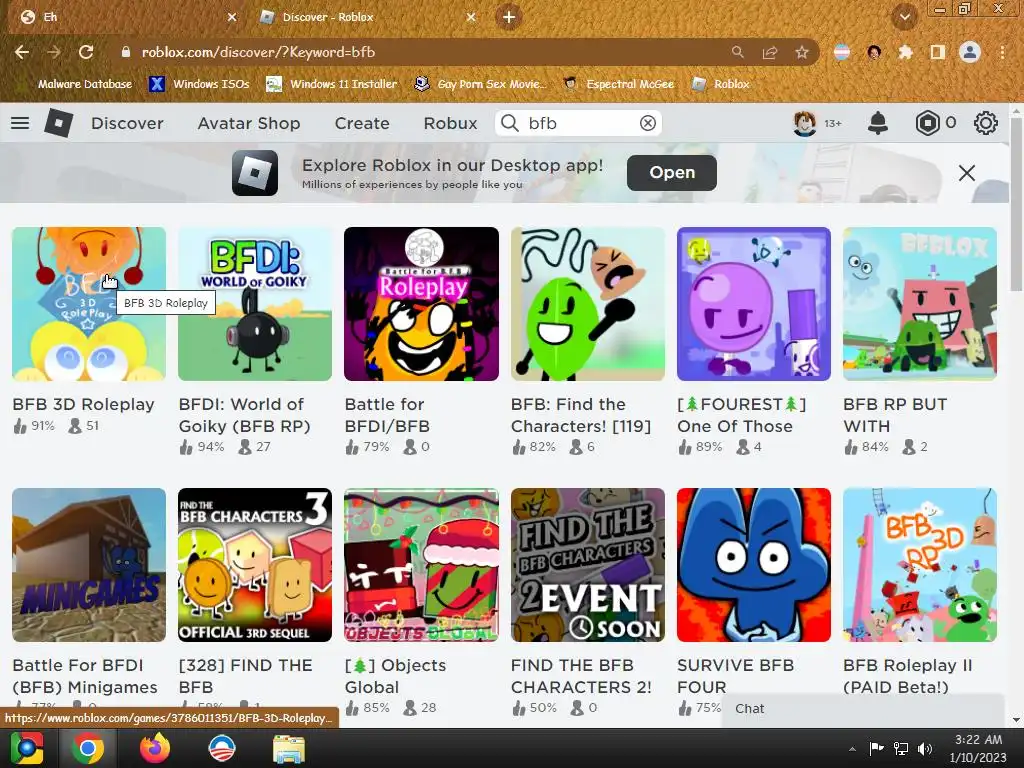Switch to the Discover - Roblox tab
The height and width of the screenshot is (768, 1024).
coord(366,17)
